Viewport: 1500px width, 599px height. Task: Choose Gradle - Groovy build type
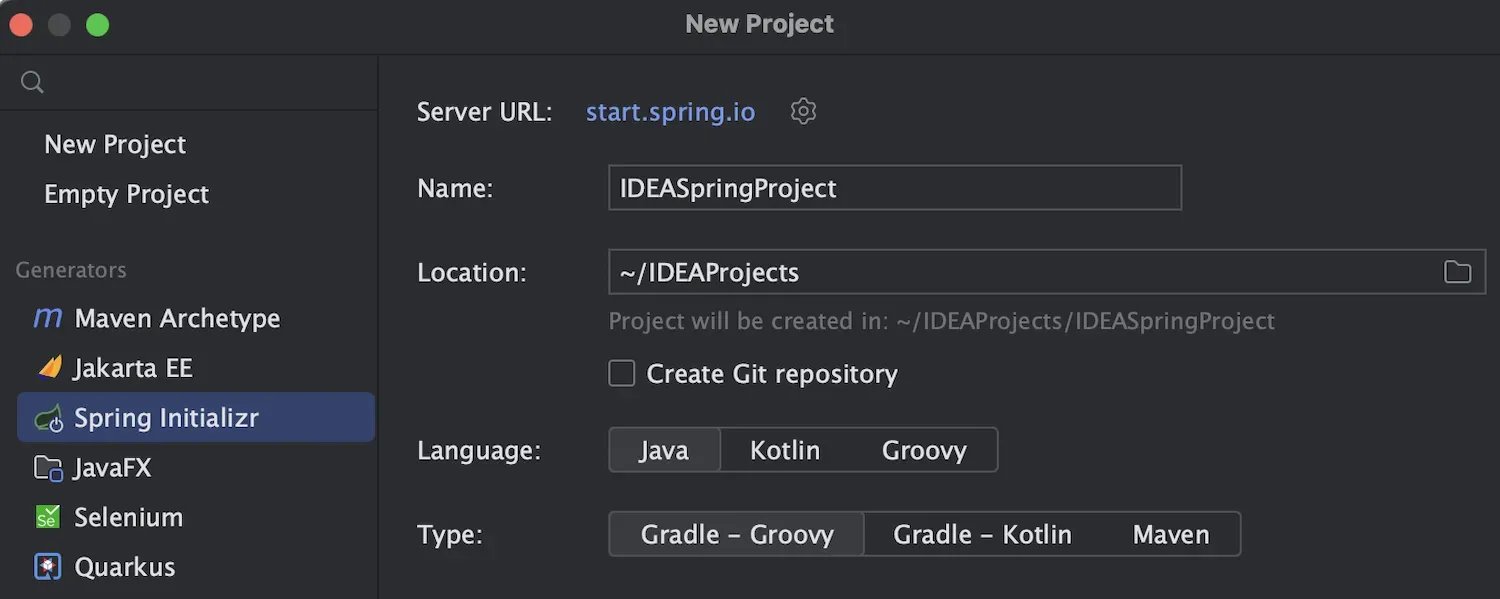coord(737,534)
